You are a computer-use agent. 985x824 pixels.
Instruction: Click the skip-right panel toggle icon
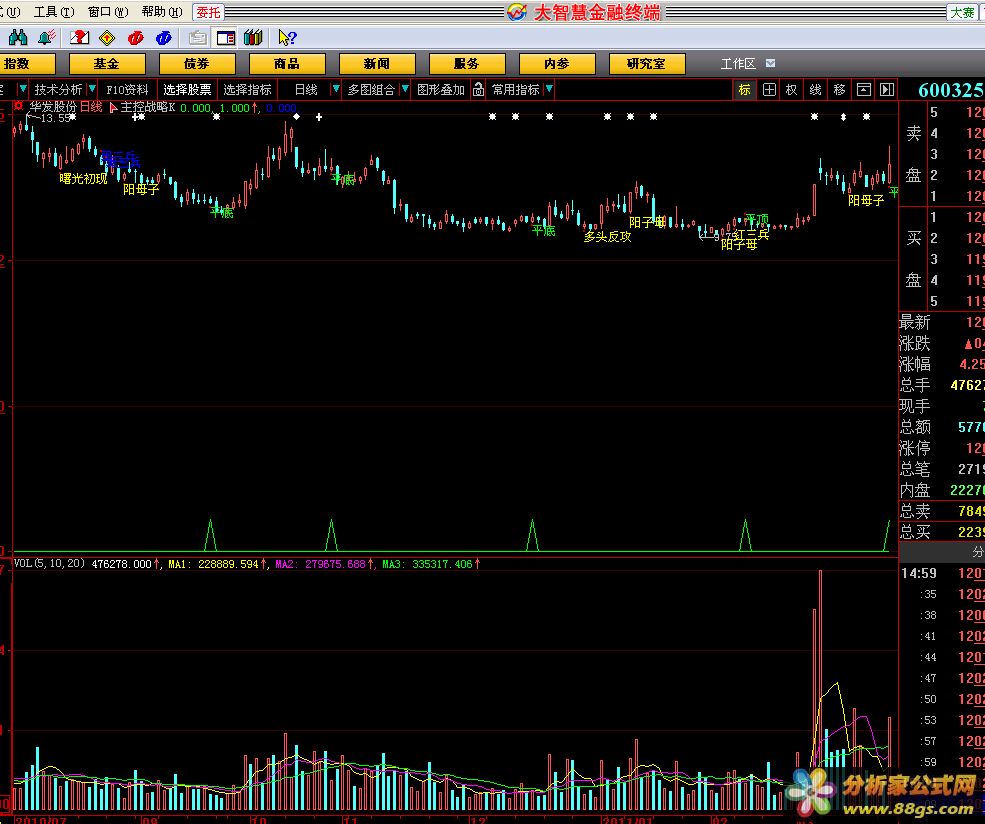(886, 89)
